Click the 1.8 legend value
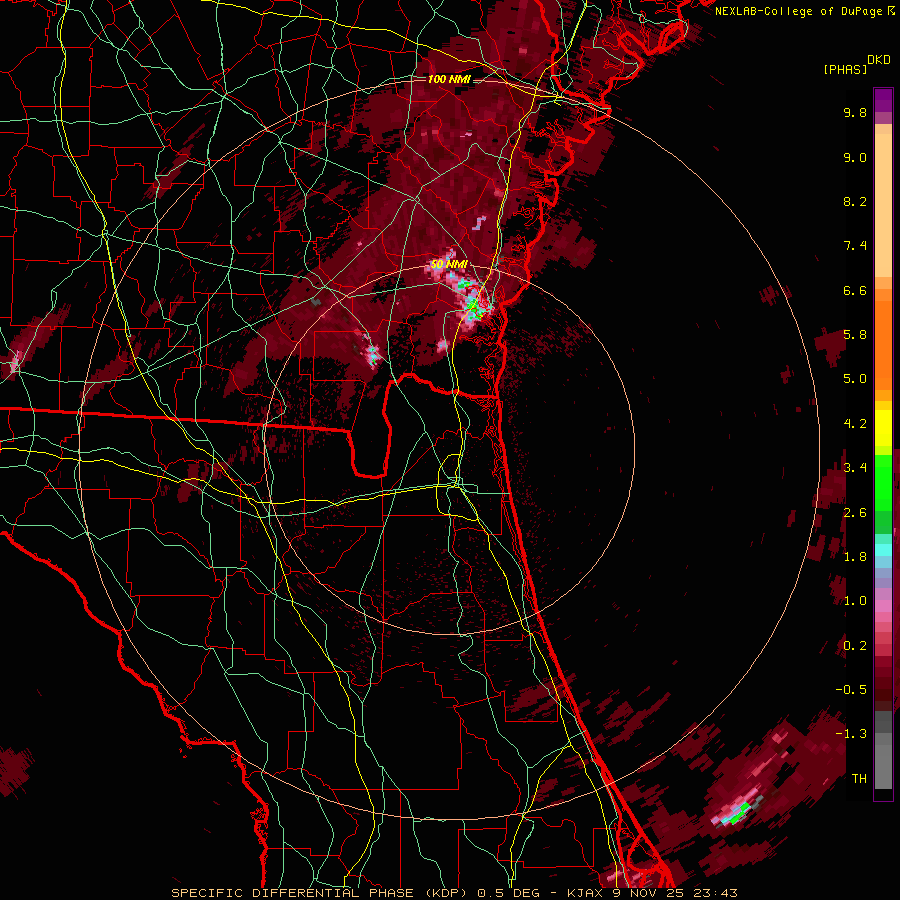 pos(855,557)
